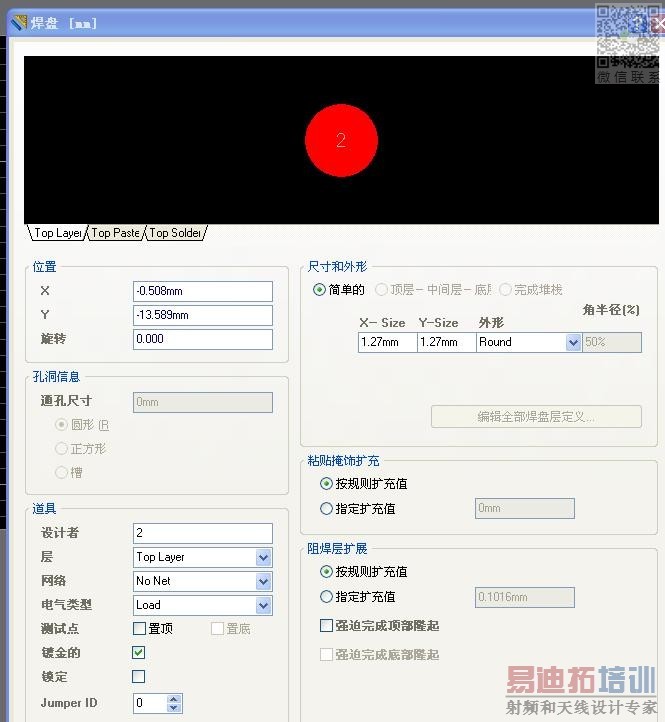Switch to the Top Paste tab

coord(116,233)
